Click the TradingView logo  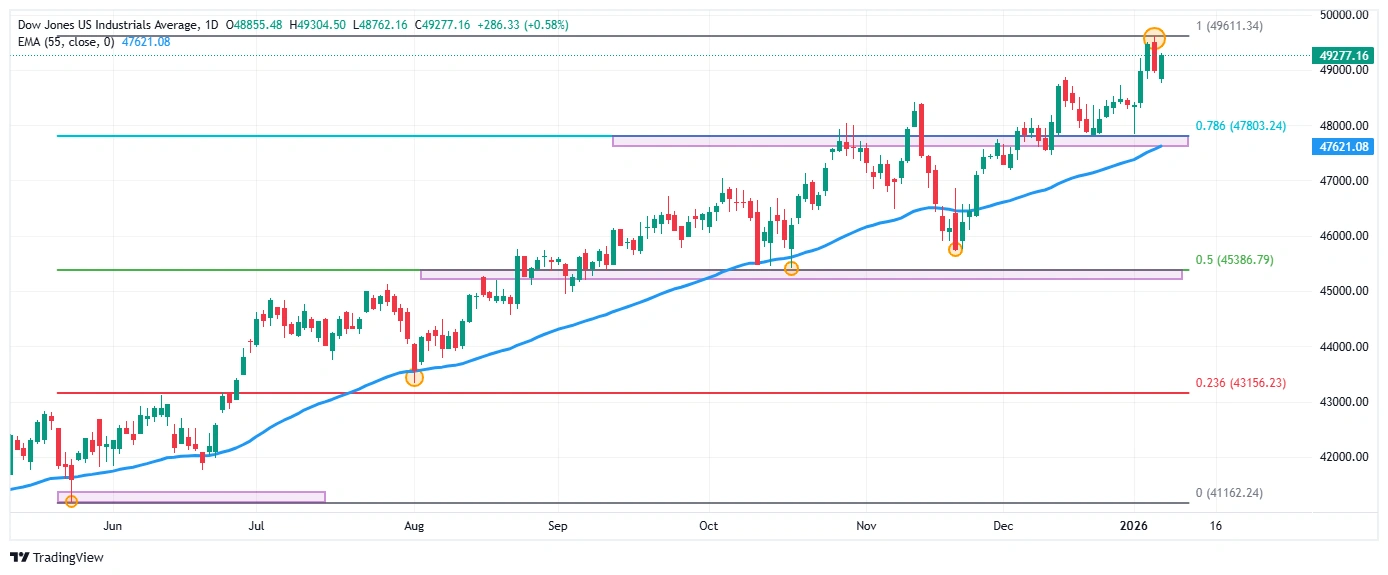pos(57,557)
